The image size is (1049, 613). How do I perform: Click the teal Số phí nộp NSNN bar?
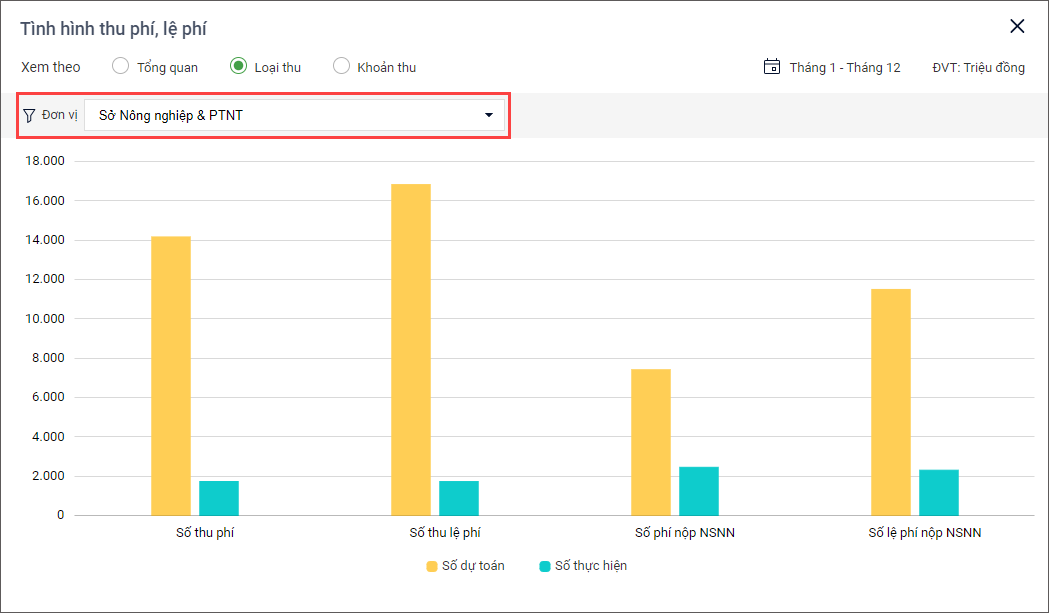pos(699,491)
